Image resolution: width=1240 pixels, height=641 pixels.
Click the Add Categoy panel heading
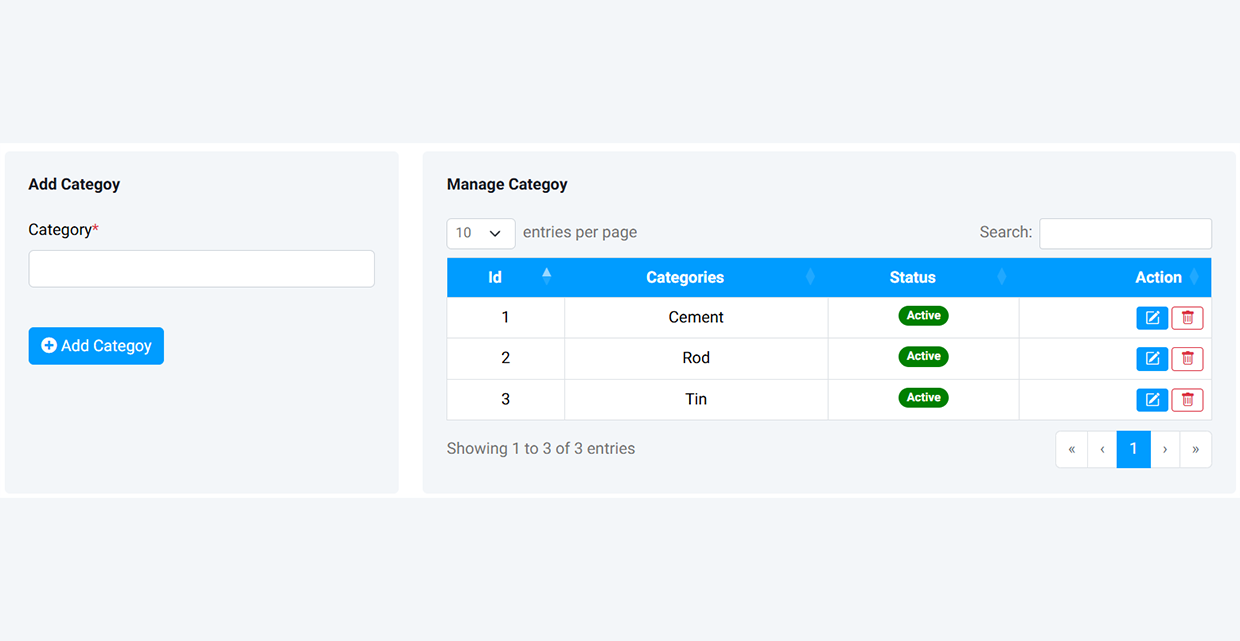(74, 184)
